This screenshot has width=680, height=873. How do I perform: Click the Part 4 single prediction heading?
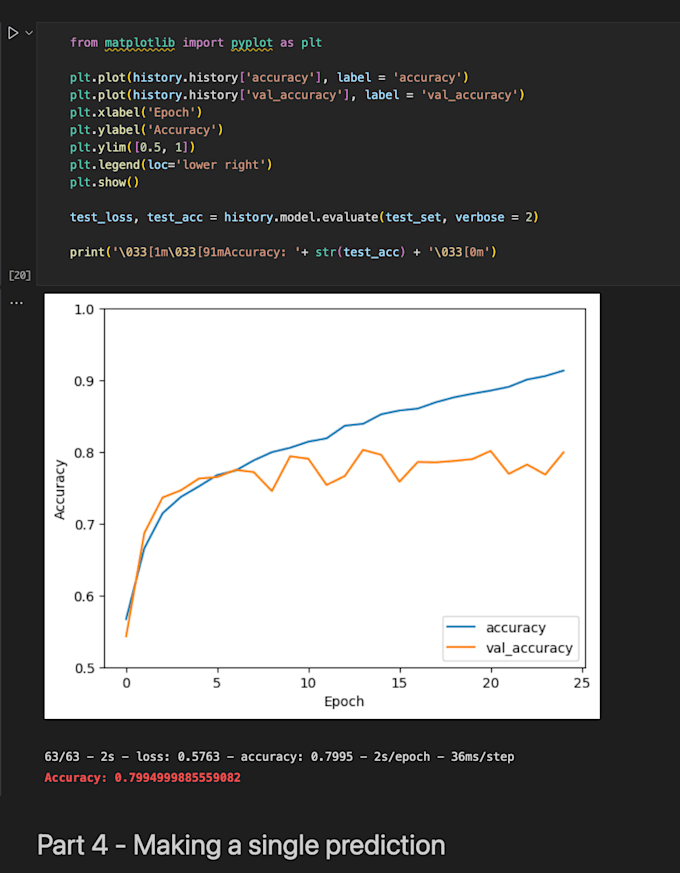240,845
